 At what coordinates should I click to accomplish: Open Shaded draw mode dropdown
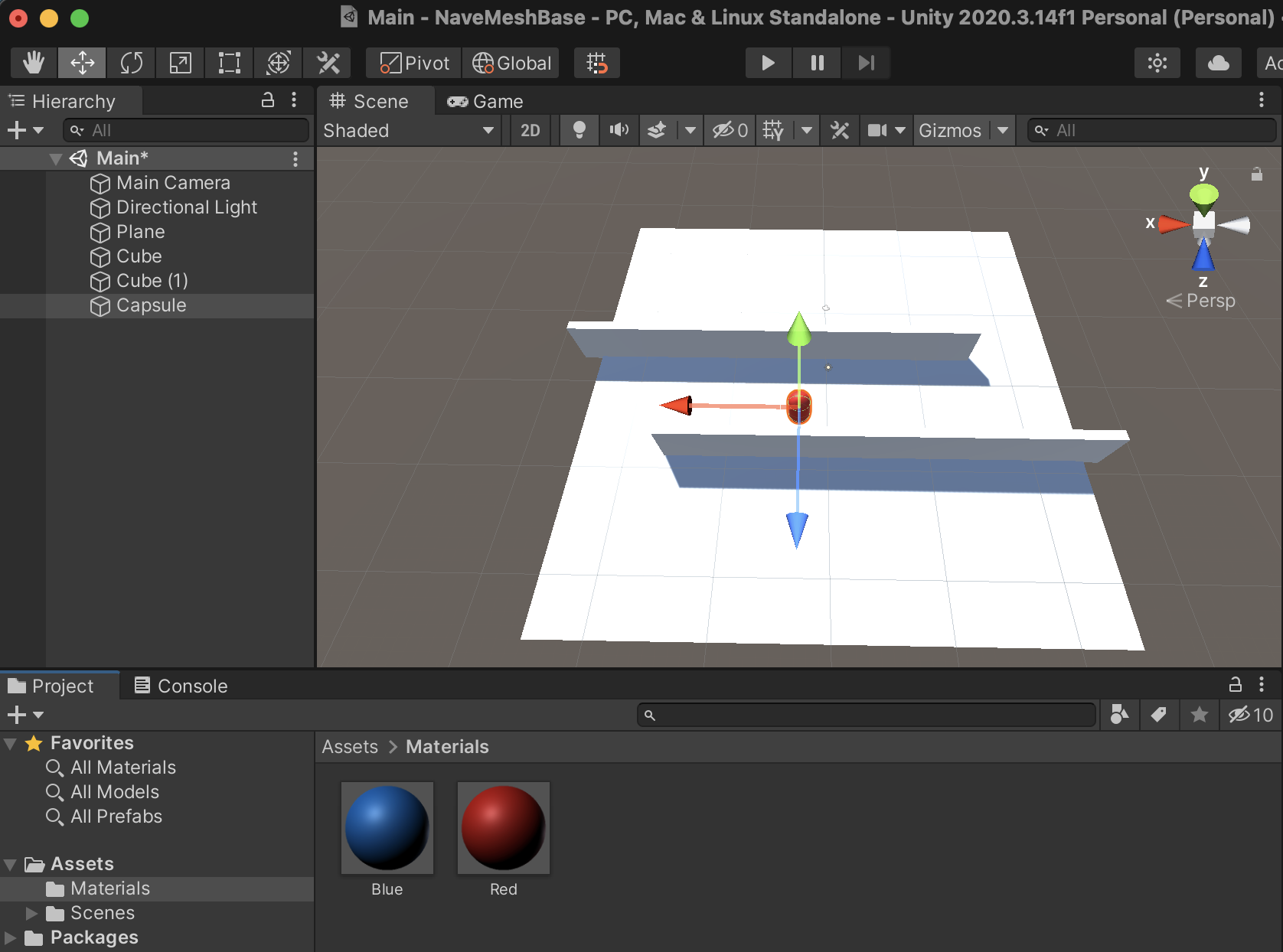(410, 131)
